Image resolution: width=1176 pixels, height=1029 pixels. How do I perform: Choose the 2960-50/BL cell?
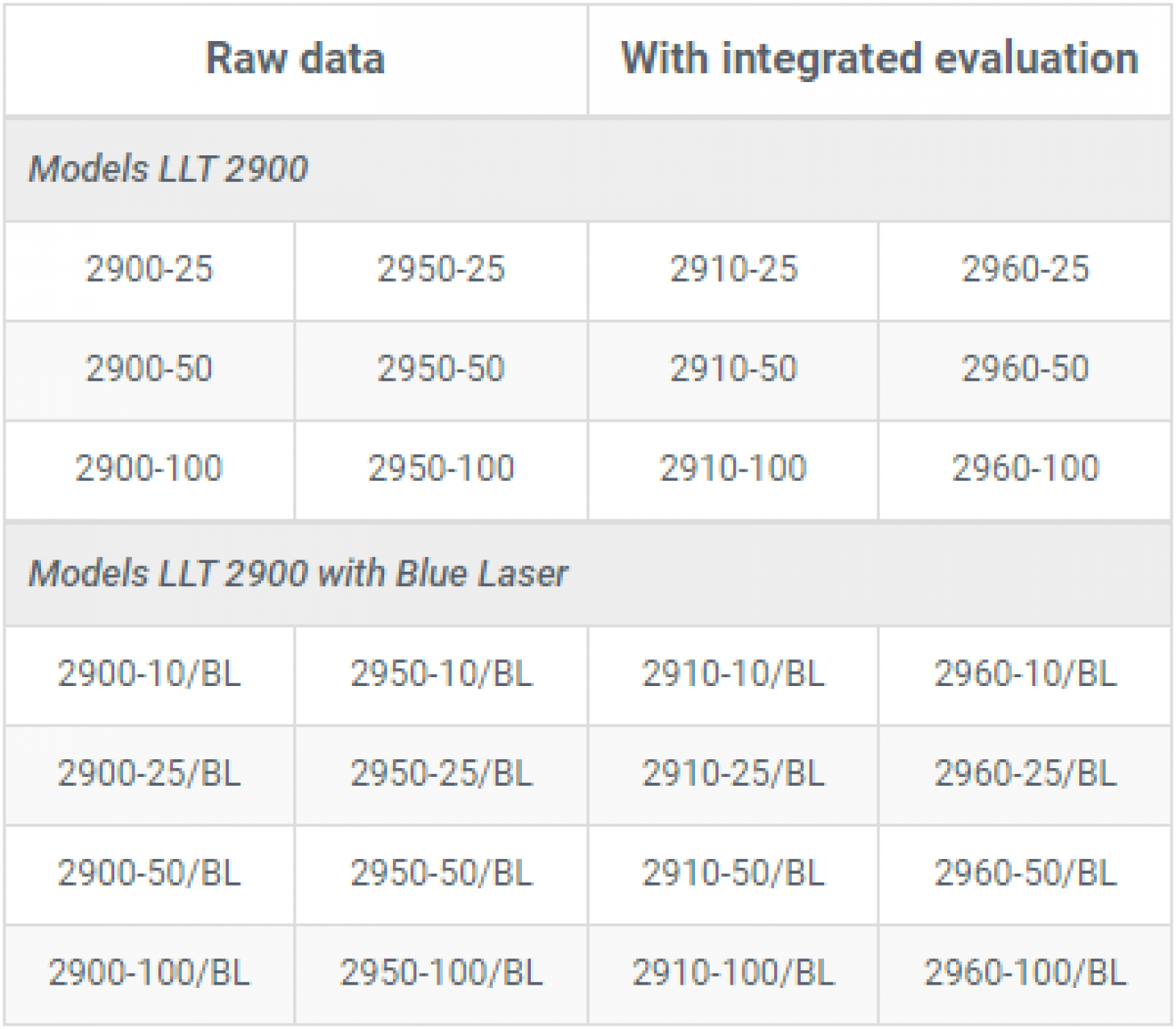1025,874
